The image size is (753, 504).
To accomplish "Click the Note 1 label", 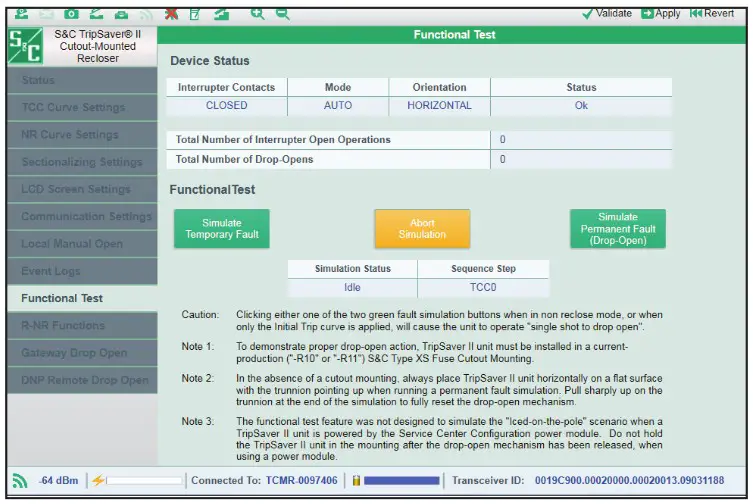I will 197,346.
